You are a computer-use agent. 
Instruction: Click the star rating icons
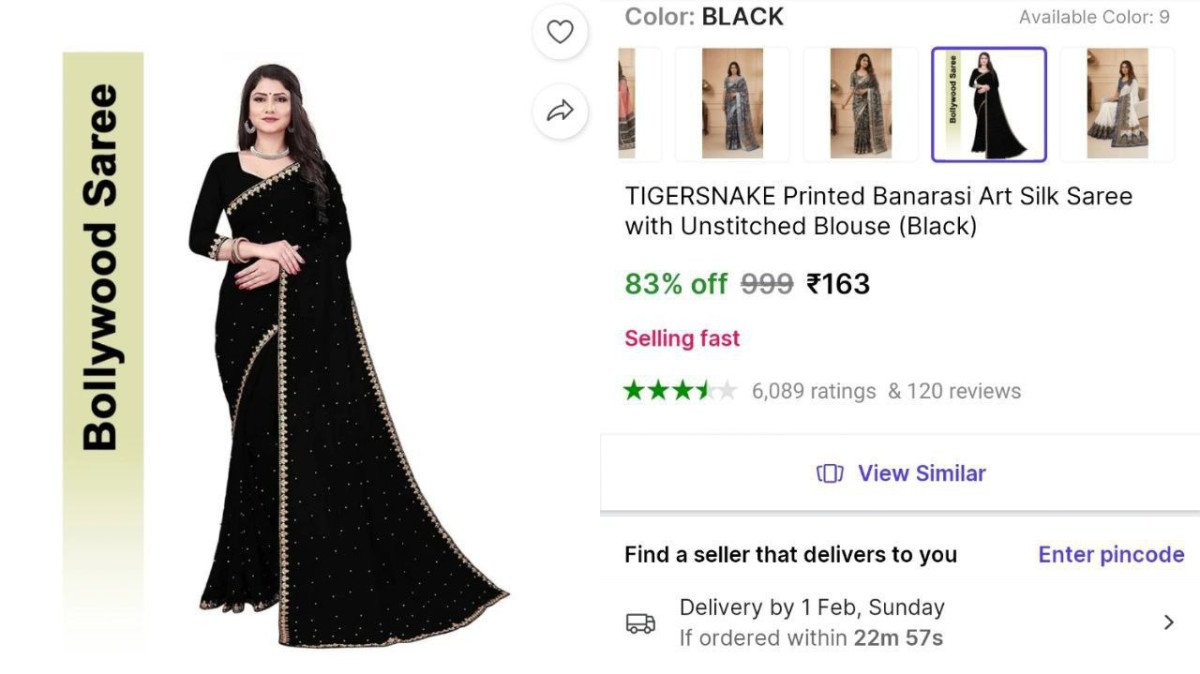pyautogui.click(x=680, y=390)
